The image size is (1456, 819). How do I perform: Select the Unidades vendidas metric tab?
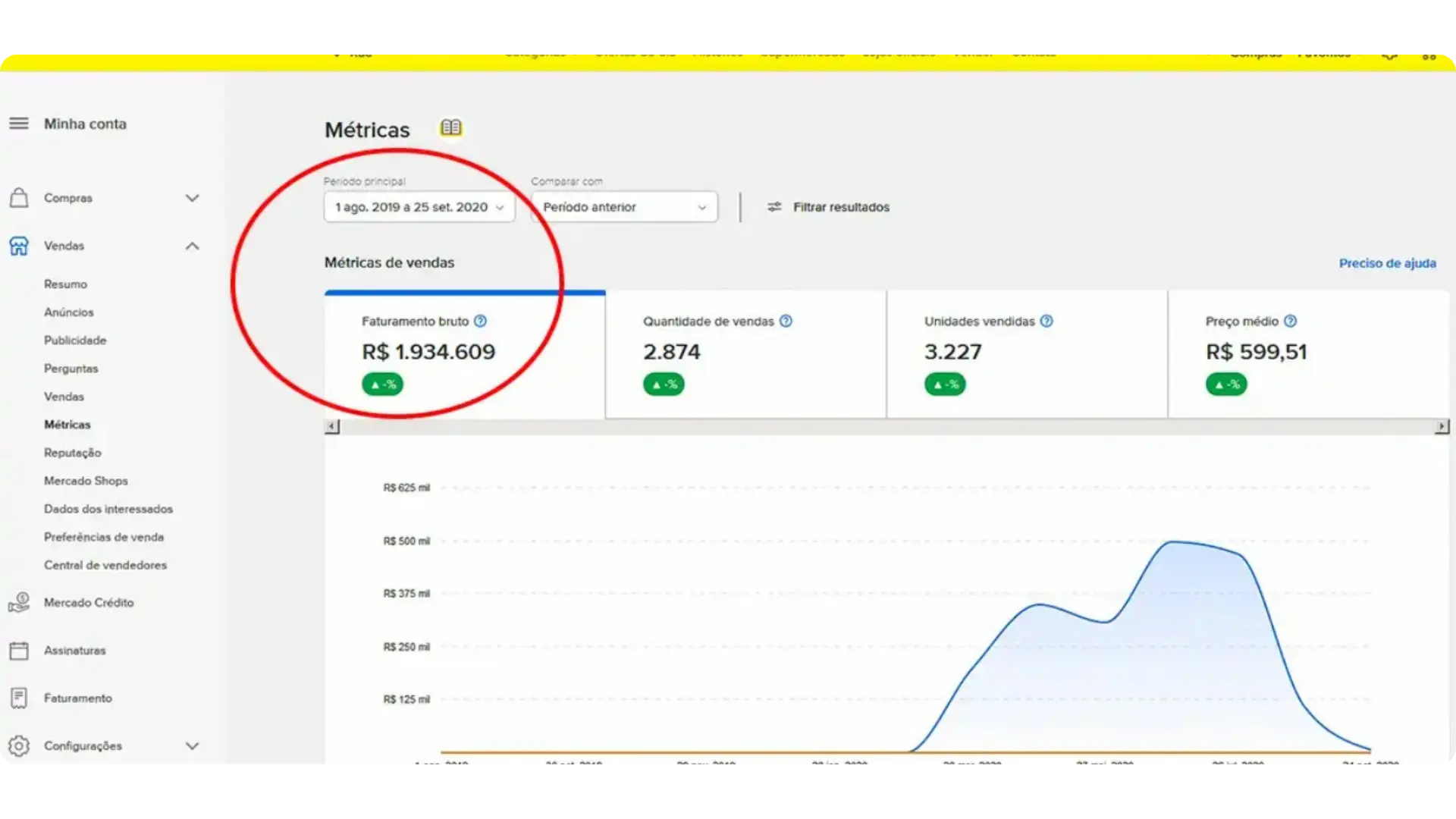[x=1027, y=353]
